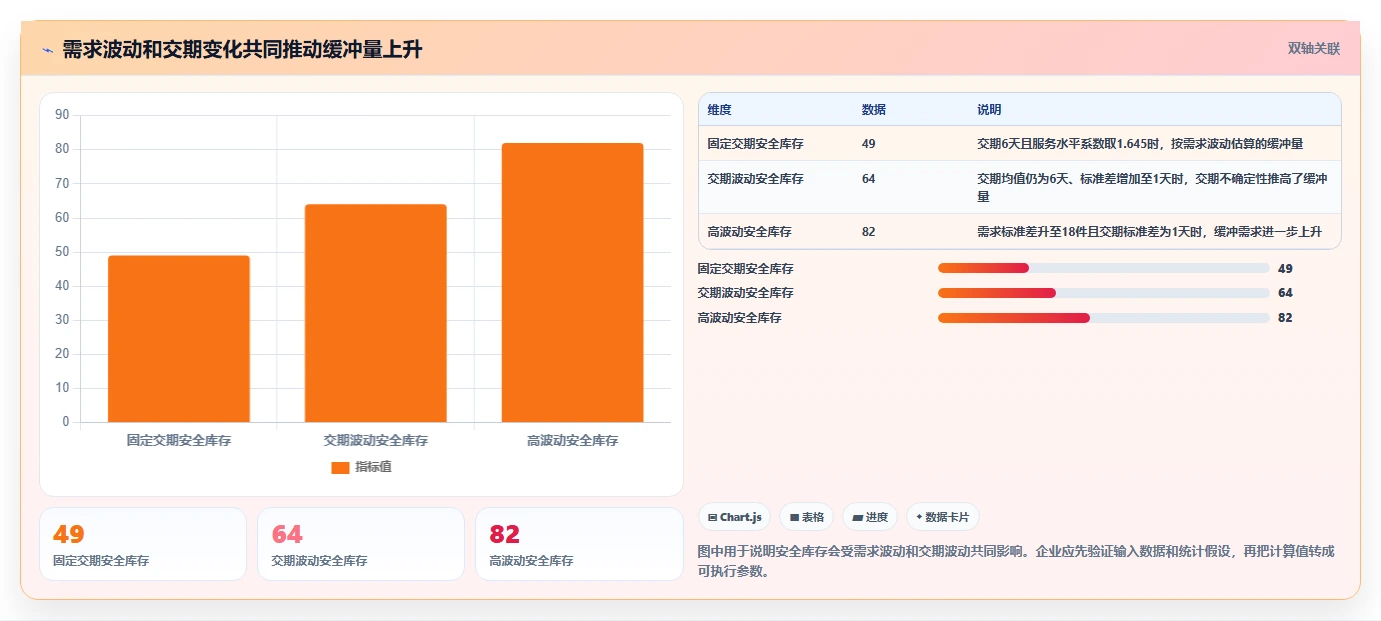
Task: Click the 数据卡片 tag chip
Action: 942,517
